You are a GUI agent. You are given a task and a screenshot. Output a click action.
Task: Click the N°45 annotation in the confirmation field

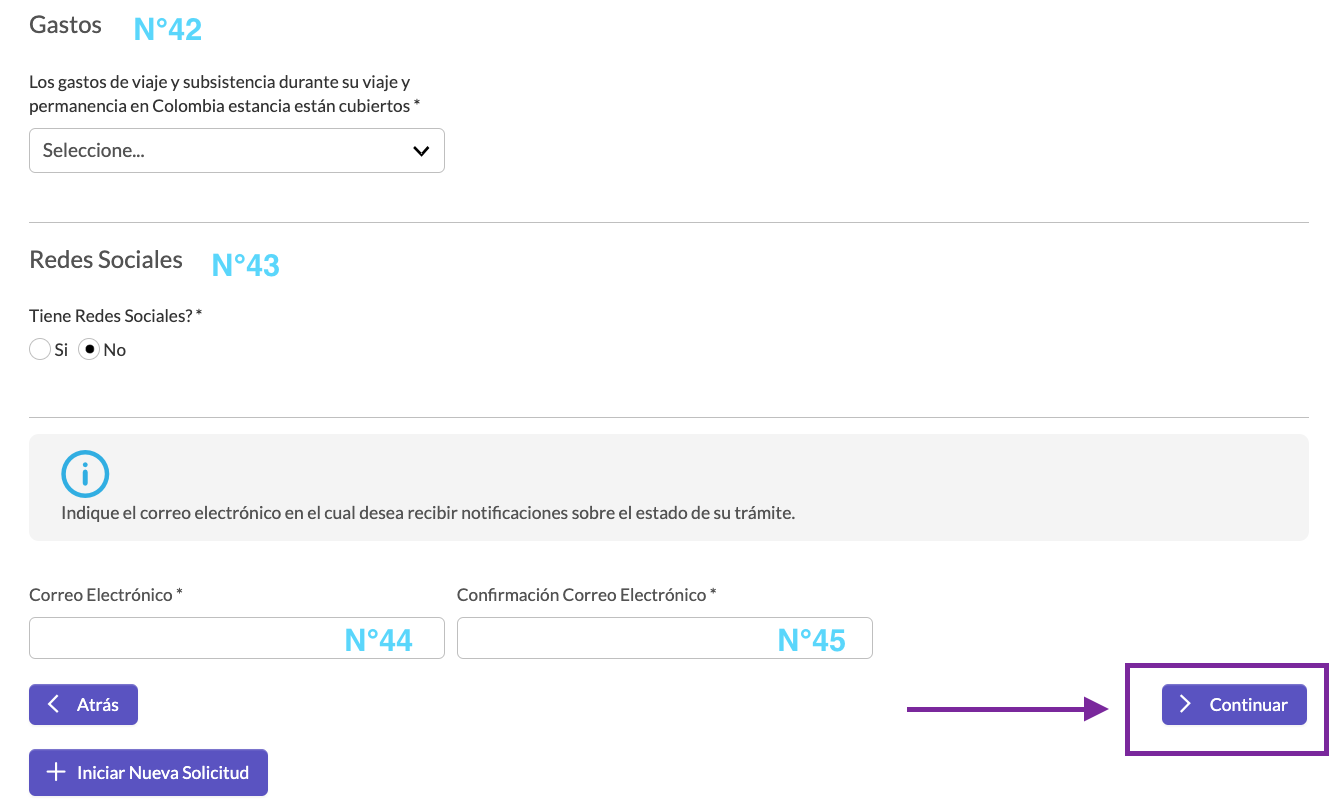pyautogui.click(x=812, y=640)
